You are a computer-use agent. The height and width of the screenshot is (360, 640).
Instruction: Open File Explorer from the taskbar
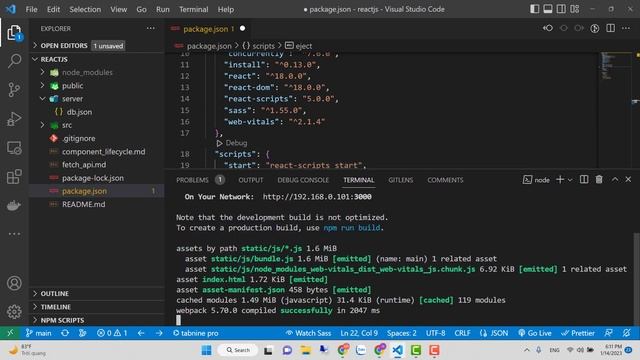point(305,350)
